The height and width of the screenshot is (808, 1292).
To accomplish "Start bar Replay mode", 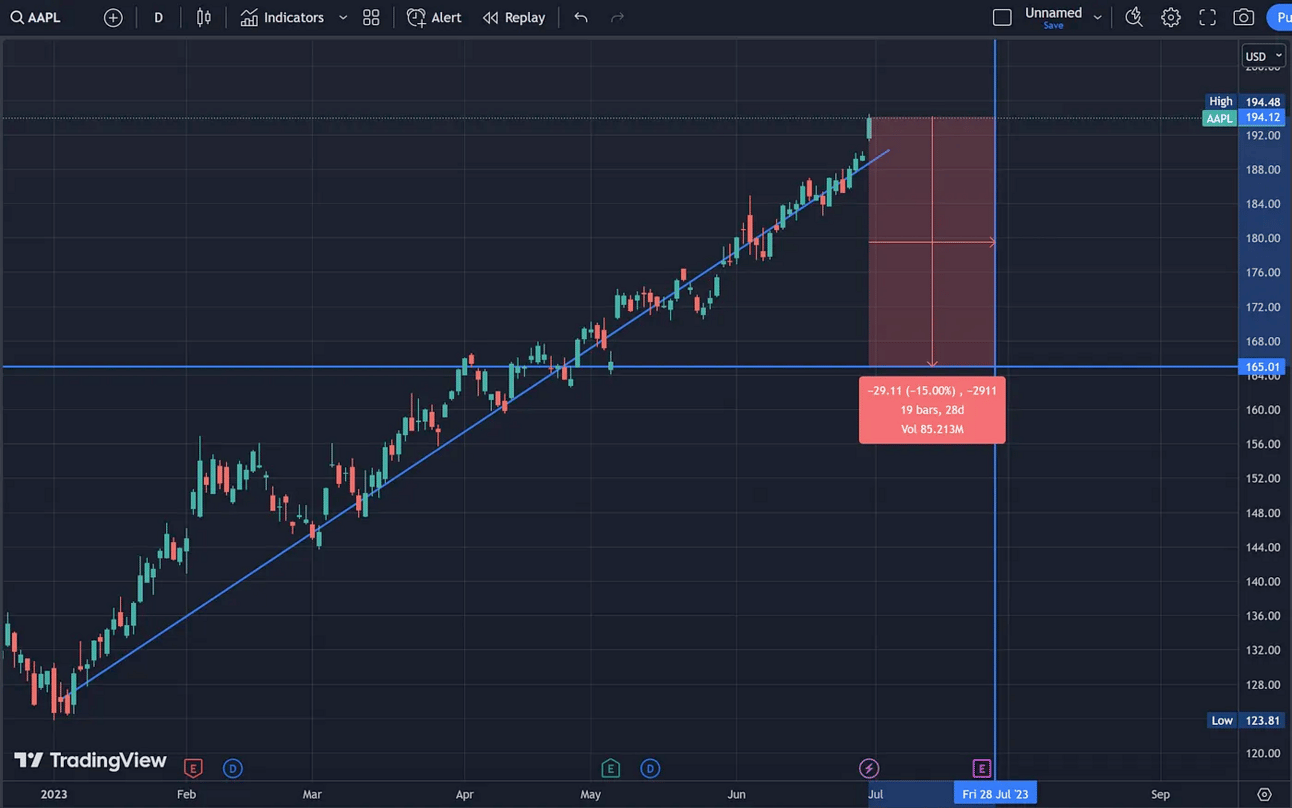I will tap(514, 18).
